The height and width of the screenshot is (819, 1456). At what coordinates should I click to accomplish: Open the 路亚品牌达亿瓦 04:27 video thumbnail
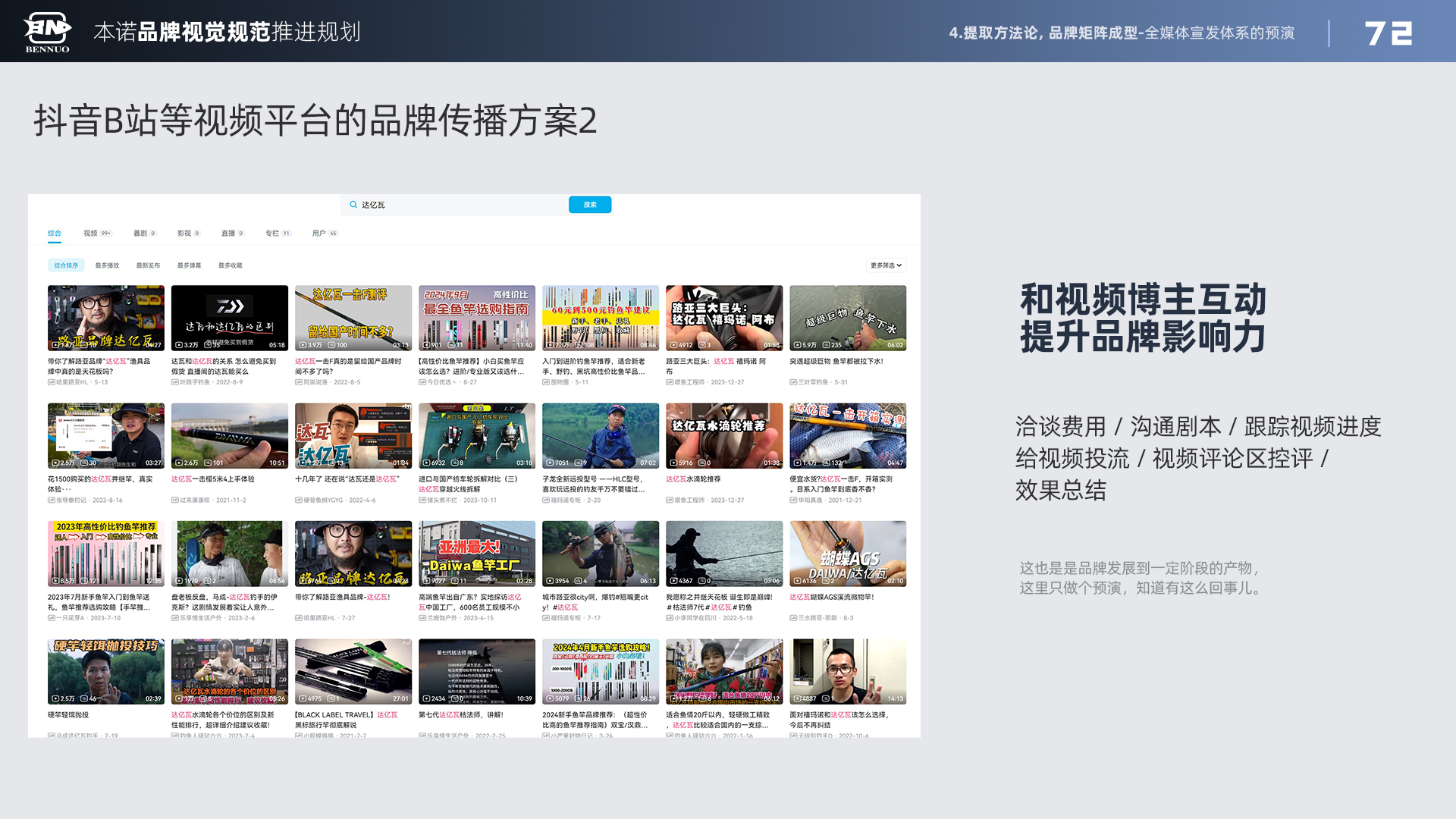tap(106, 318)
